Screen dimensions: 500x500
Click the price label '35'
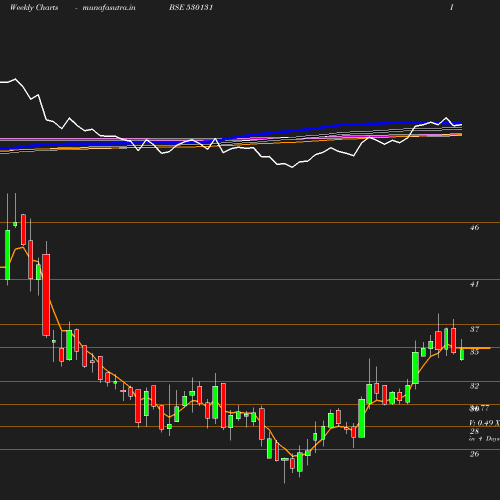tap(474, 352)
